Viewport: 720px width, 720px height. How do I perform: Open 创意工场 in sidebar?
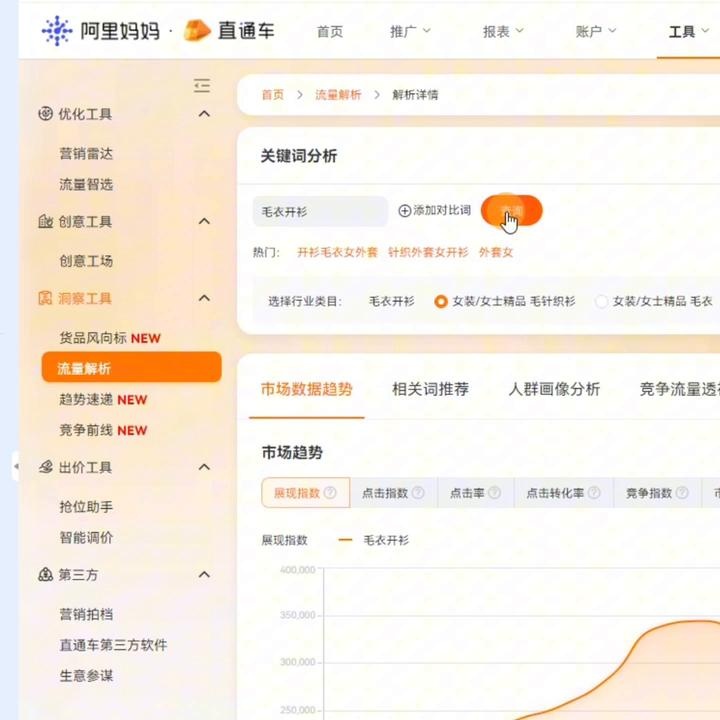[86, 261]
